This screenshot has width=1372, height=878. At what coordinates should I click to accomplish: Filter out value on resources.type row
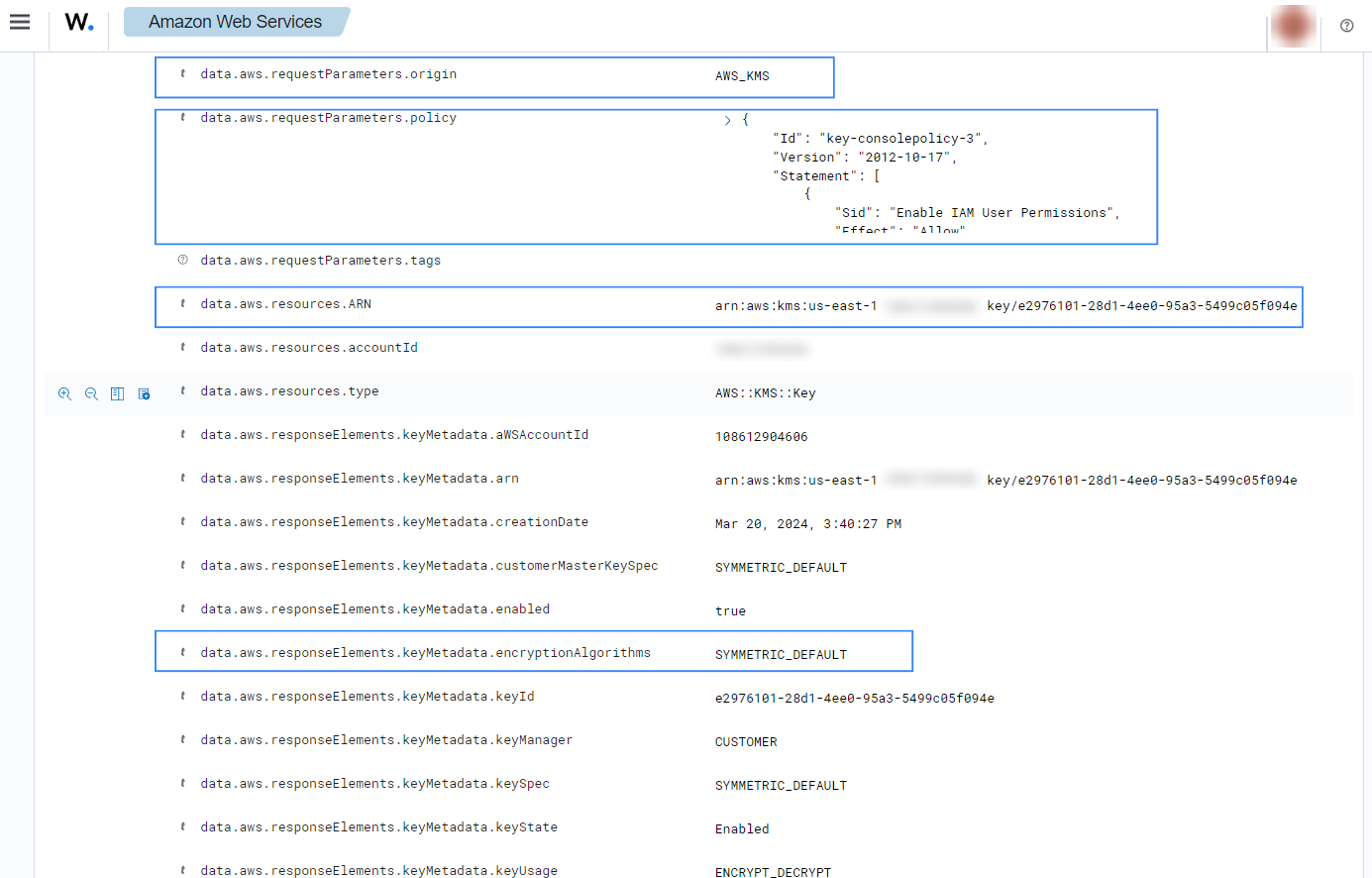point(91,393)
